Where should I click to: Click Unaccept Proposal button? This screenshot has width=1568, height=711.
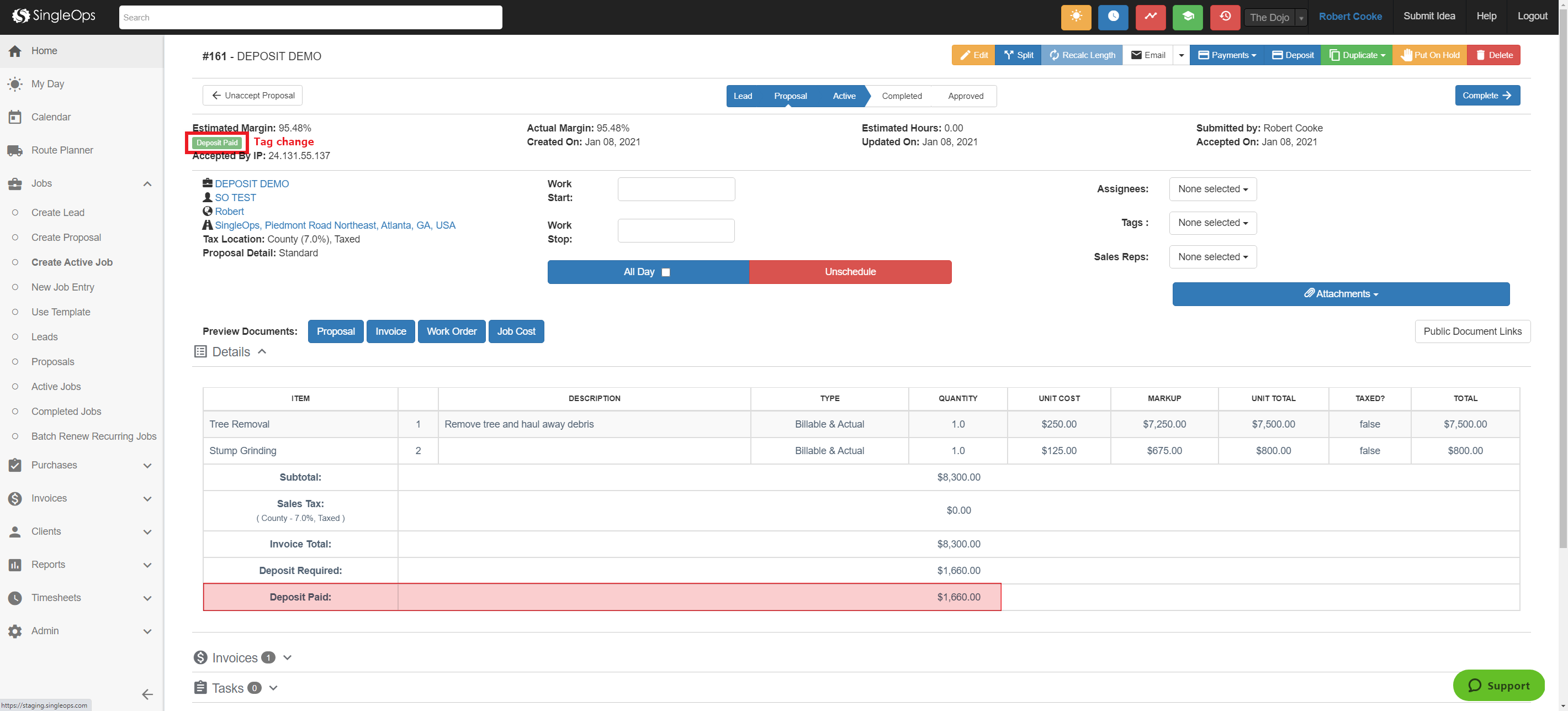253,95
